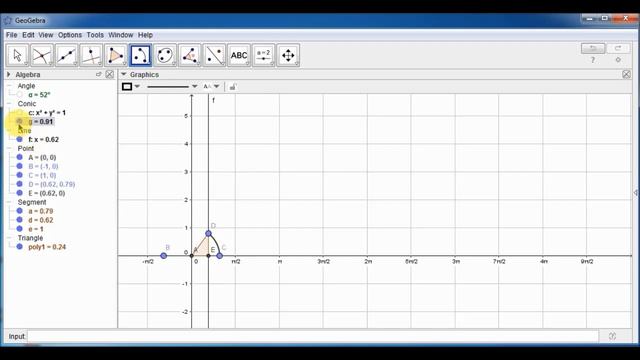Select the Move Graphics View tool
The width and height of the screenshot is (640, 360).
pyautogui.click(x=288, y=55)
